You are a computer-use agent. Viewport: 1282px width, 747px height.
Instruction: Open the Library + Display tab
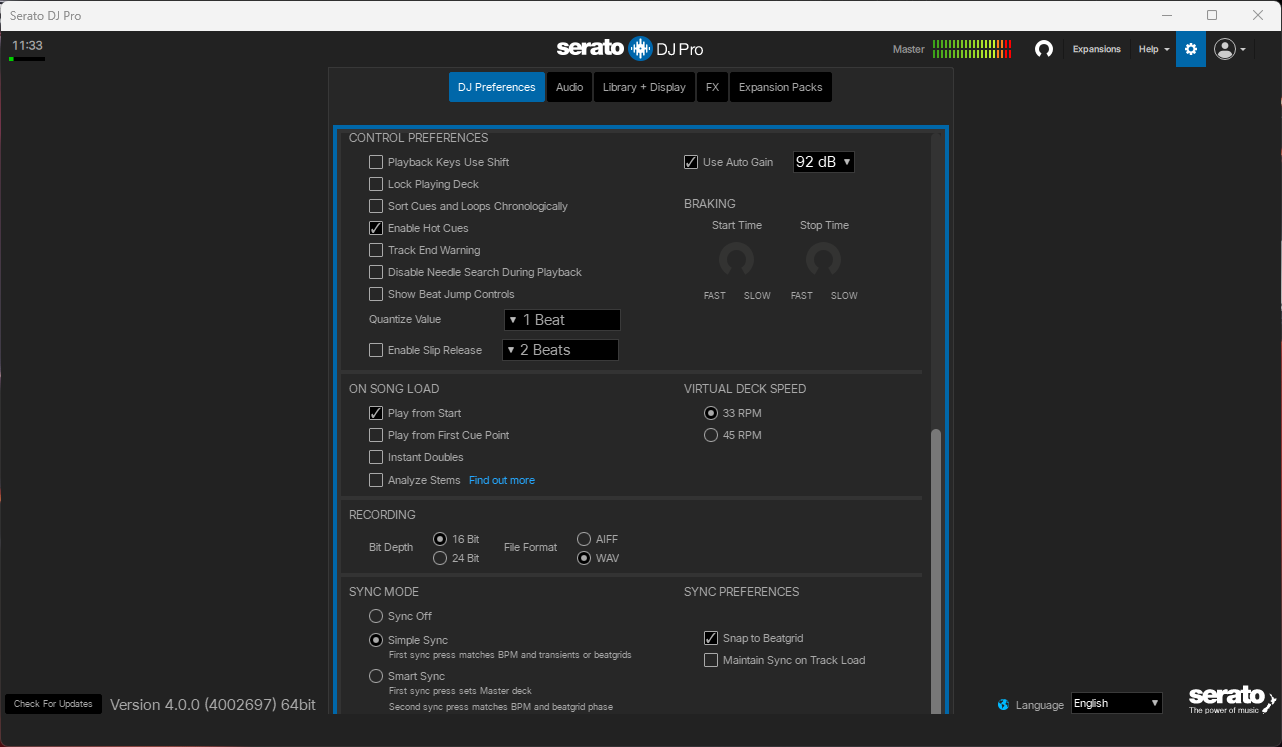click(x=644, y=87)
